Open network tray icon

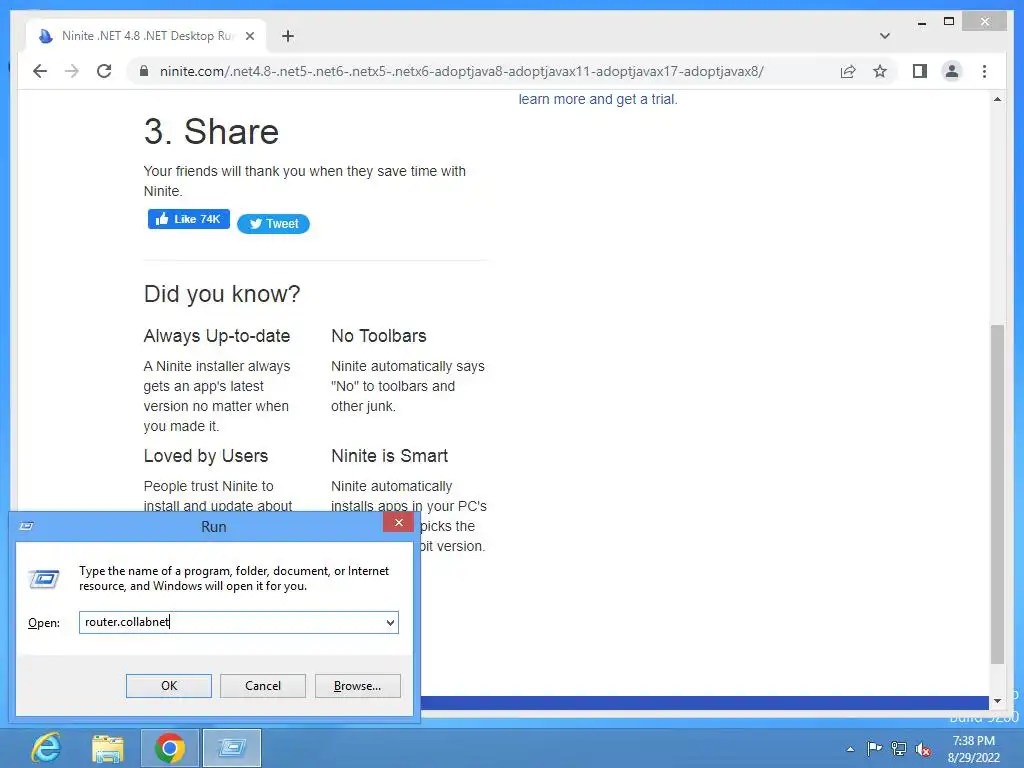click(899, 749)
